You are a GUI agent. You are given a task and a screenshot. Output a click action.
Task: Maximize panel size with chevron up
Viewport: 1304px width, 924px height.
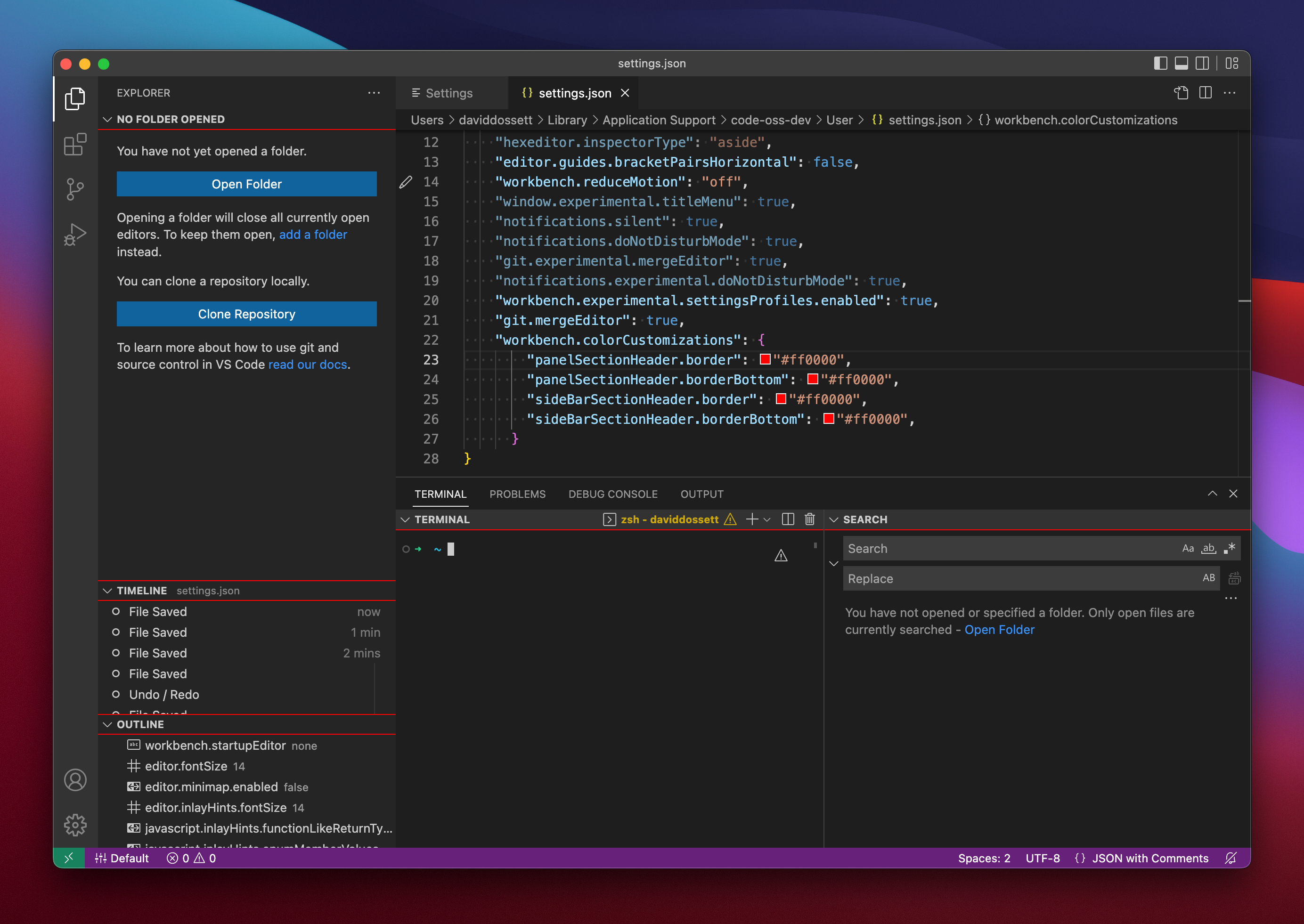tap(1212, 493)
